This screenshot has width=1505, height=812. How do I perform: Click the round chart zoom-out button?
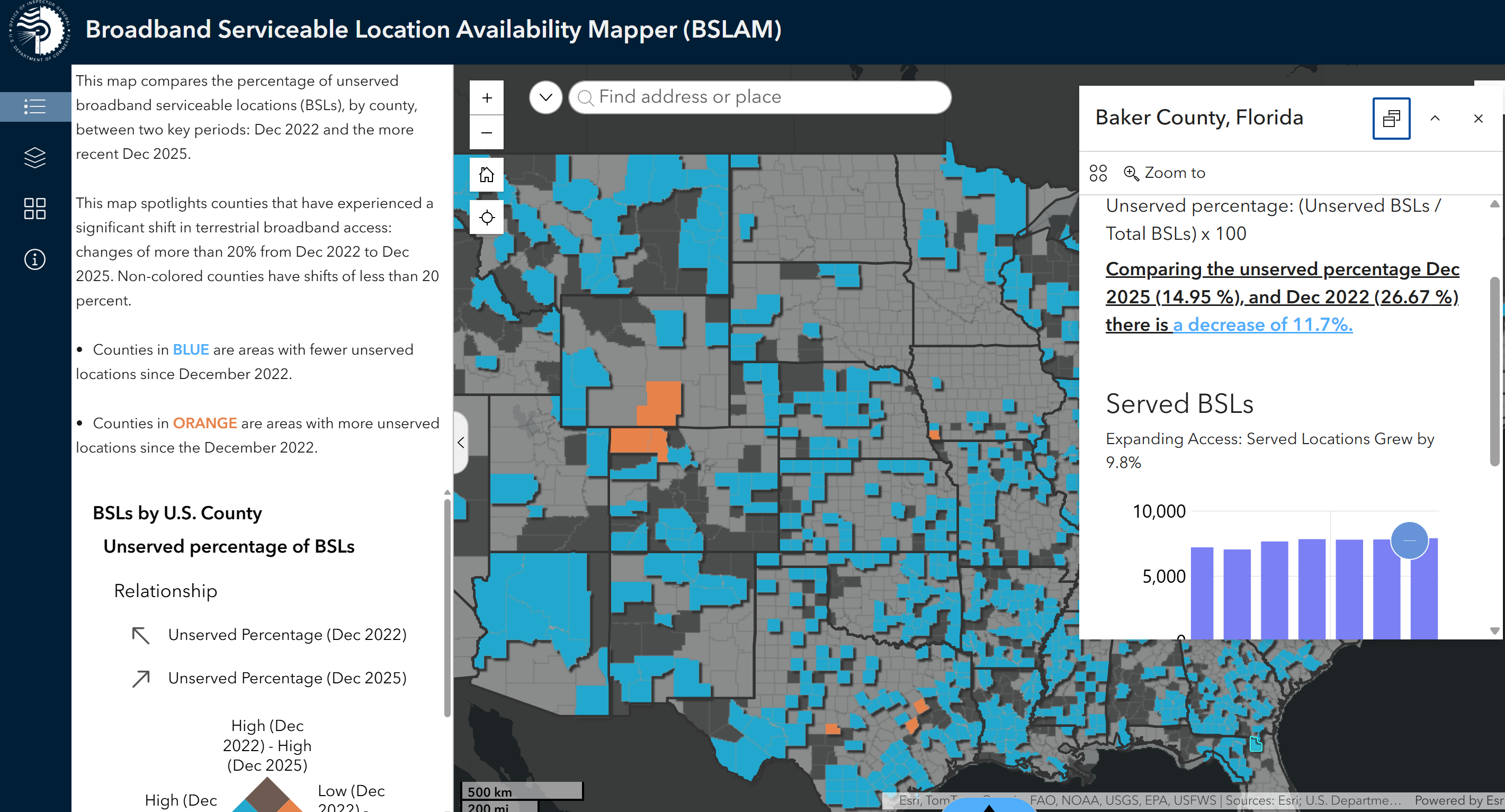coord(1409,540)
